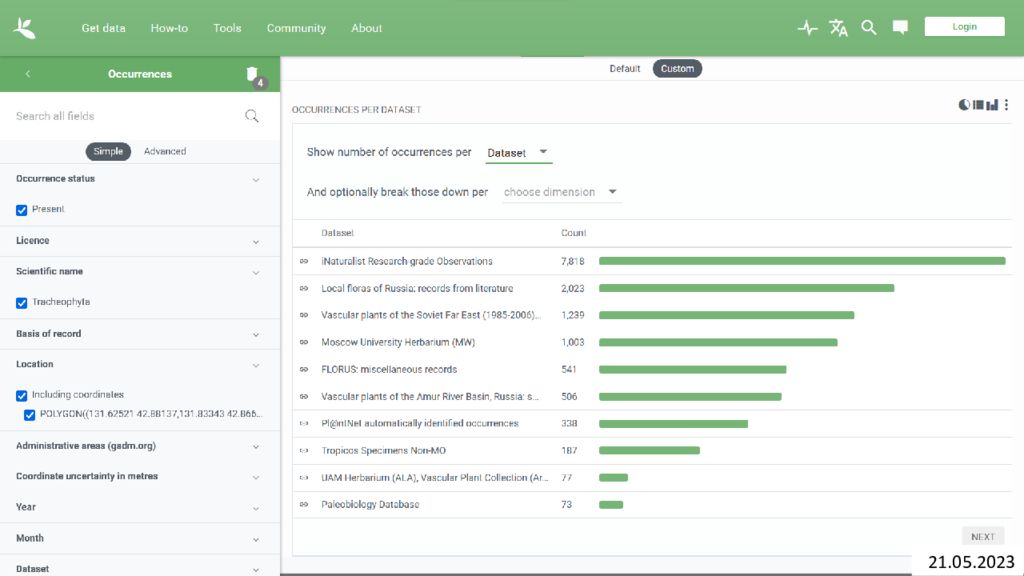The image size is (1024, 576).
Task: Open the feedback chat bubble icon
Action: point(900,27)
